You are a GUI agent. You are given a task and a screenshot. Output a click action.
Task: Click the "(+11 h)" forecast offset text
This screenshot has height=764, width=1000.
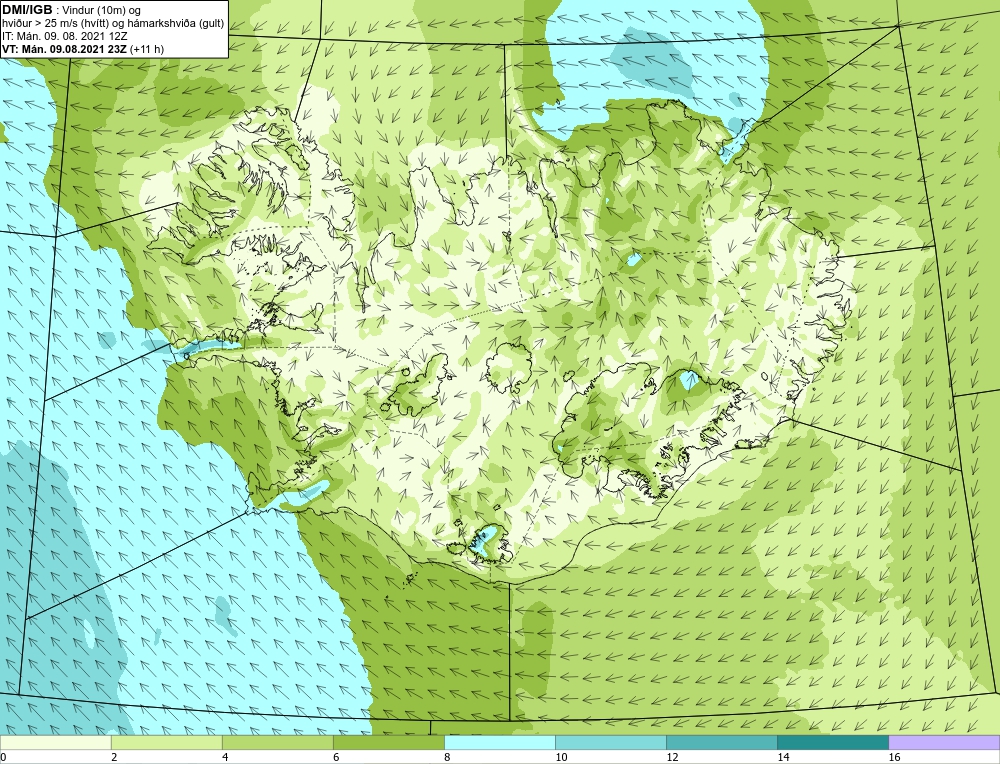(147, 49)
